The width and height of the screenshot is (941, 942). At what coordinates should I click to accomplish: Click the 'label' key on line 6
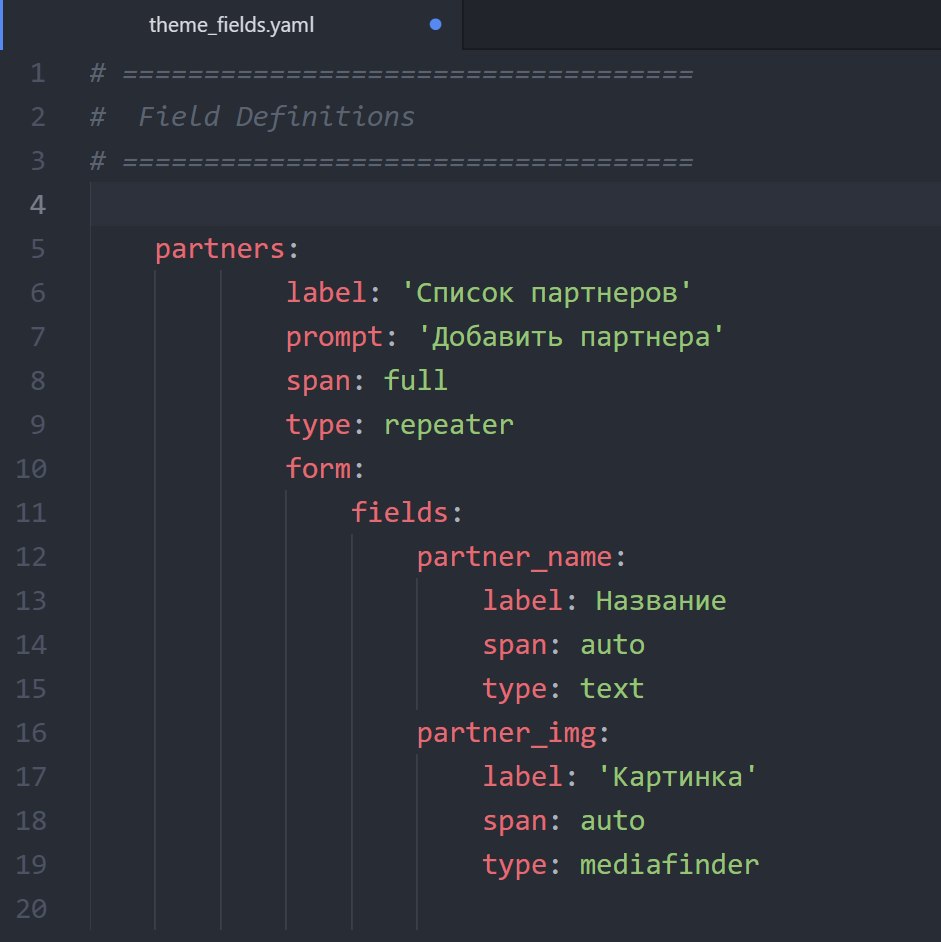pos(326,293)
